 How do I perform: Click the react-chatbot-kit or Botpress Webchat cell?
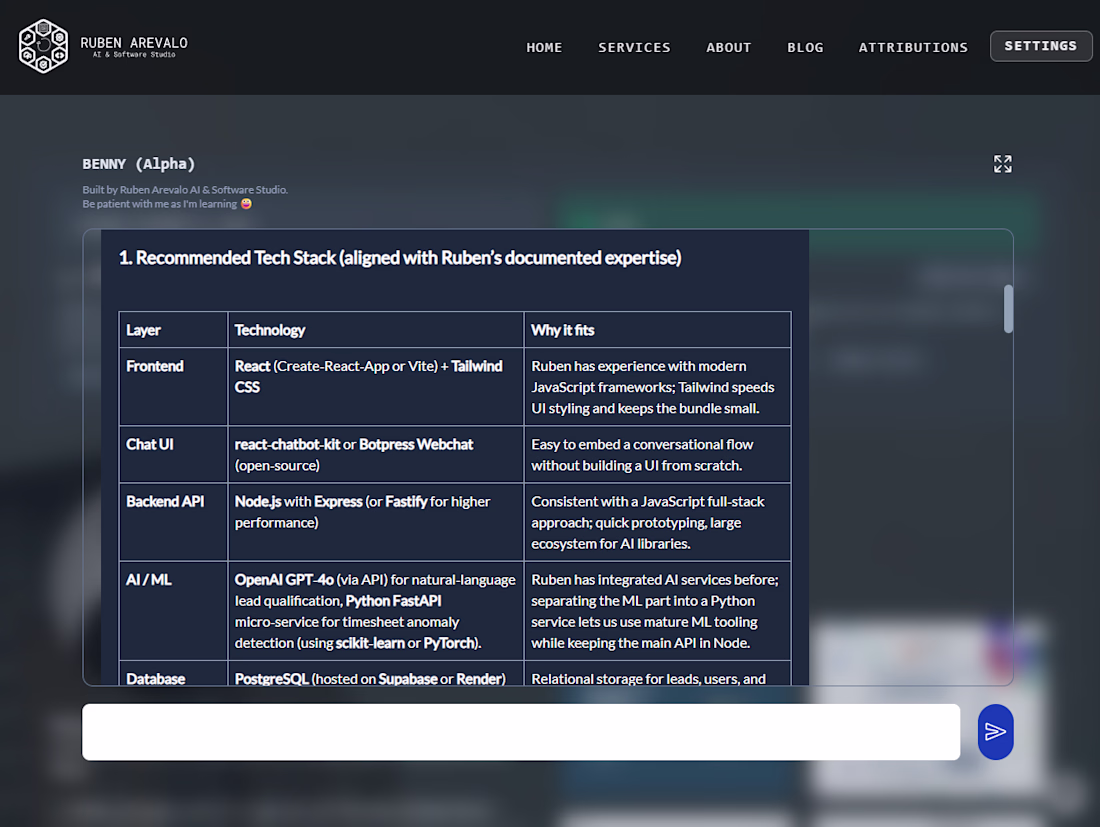[375, 455]
